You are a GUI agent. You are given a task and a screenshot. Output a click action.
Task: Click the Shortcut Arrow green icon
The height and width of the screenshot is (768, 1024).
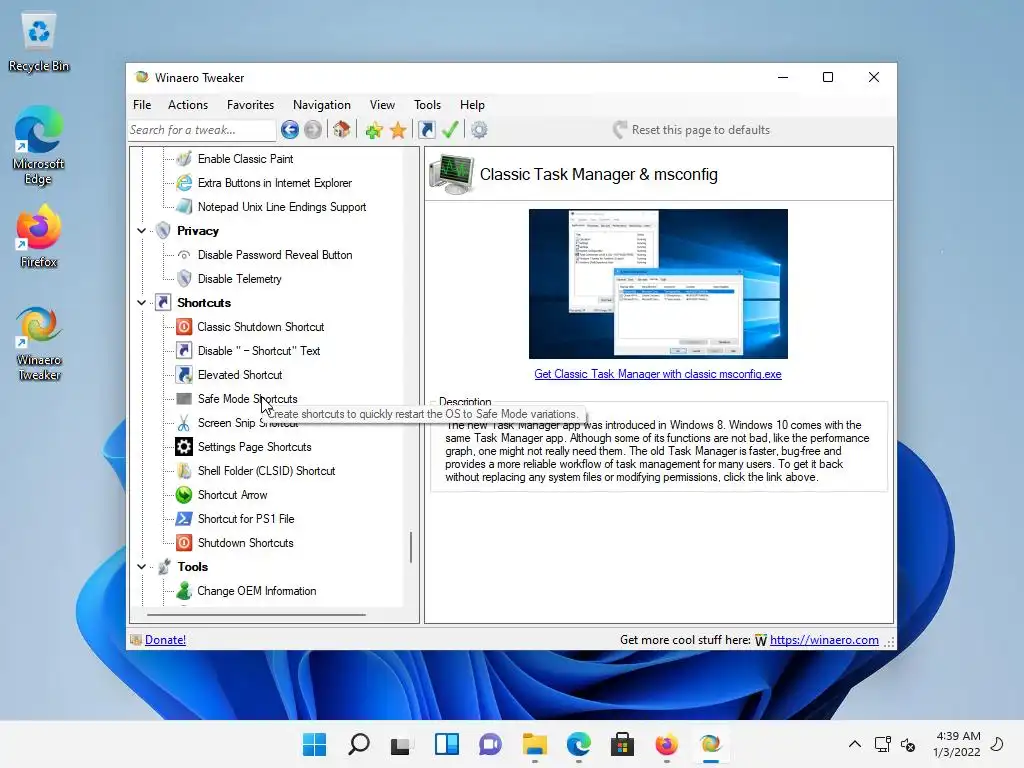tap(184, 495)
